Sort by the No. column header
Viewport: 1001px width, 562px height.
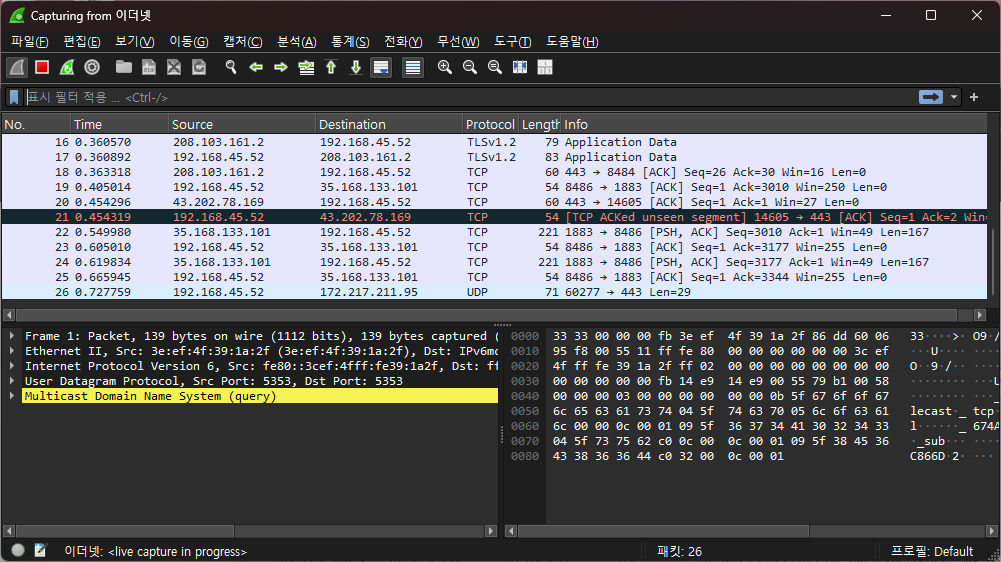pyautogui.click(x=36, y=125)
